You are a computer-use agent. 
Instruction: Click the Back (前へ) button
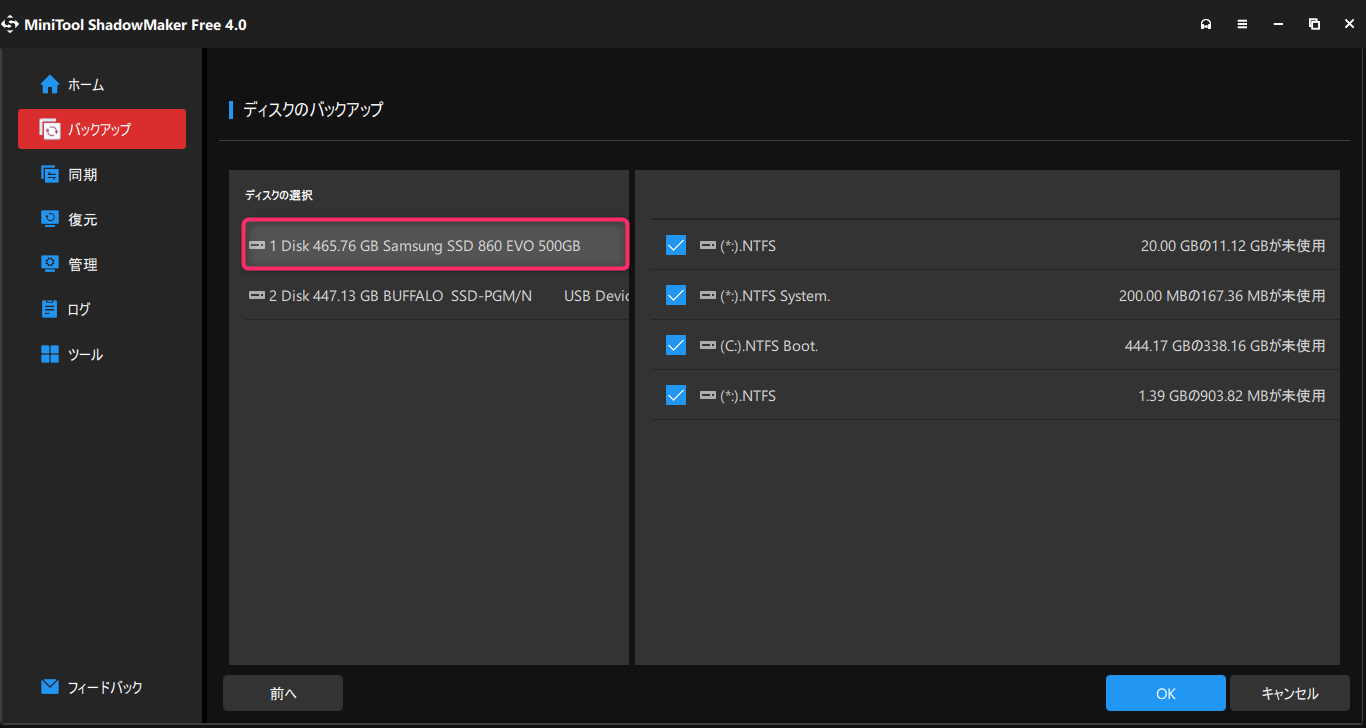[x=283, y=693]
